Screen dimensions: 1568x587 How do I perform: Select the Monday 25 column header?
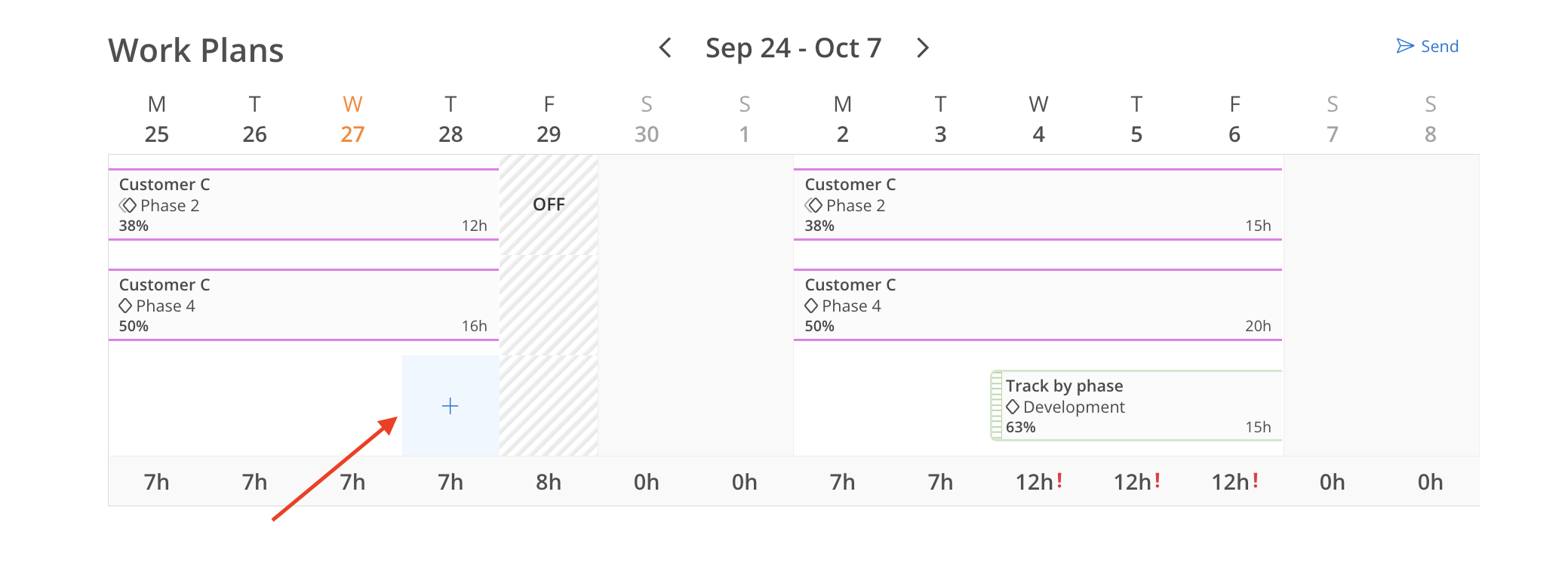coord(156,119)
